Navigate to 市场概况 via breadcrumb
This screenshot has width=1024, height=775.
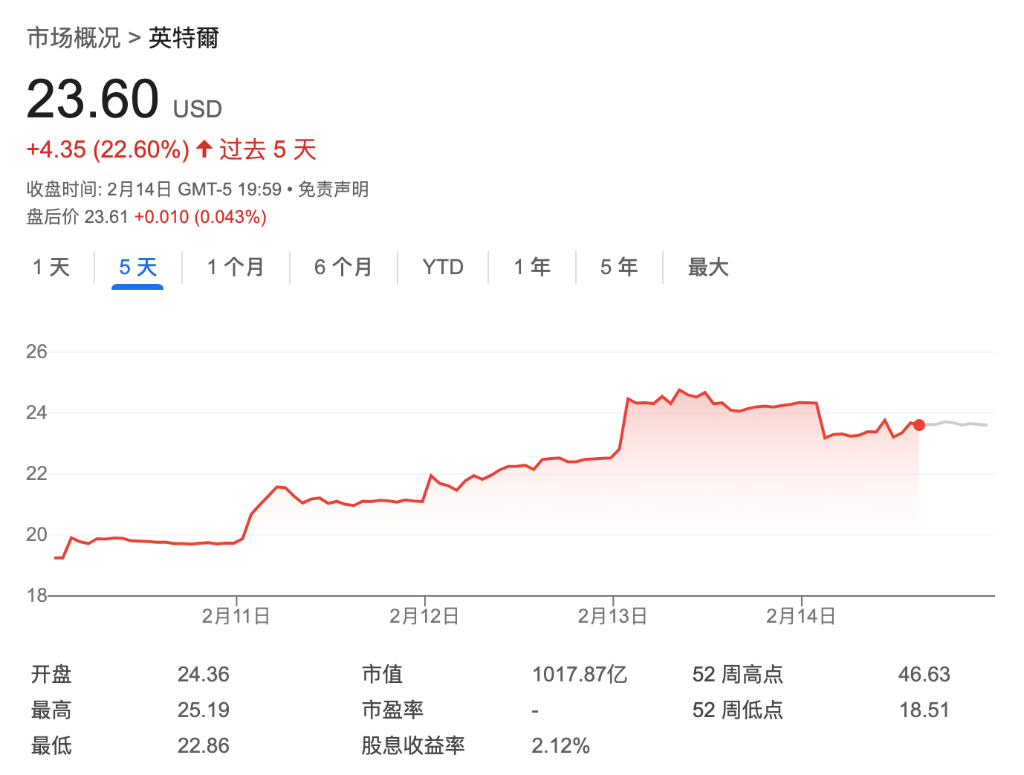[x=73, y=38]
